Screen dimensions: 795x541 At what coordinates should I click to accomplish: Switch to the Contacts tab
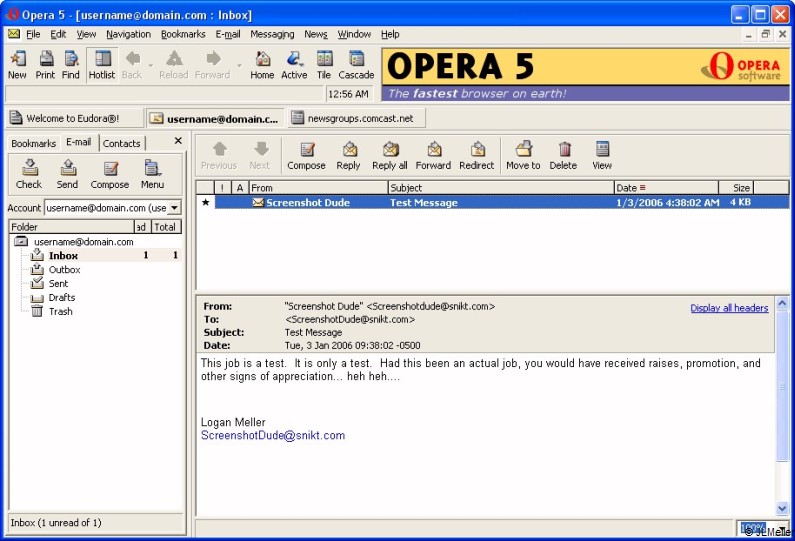point(122,143)
